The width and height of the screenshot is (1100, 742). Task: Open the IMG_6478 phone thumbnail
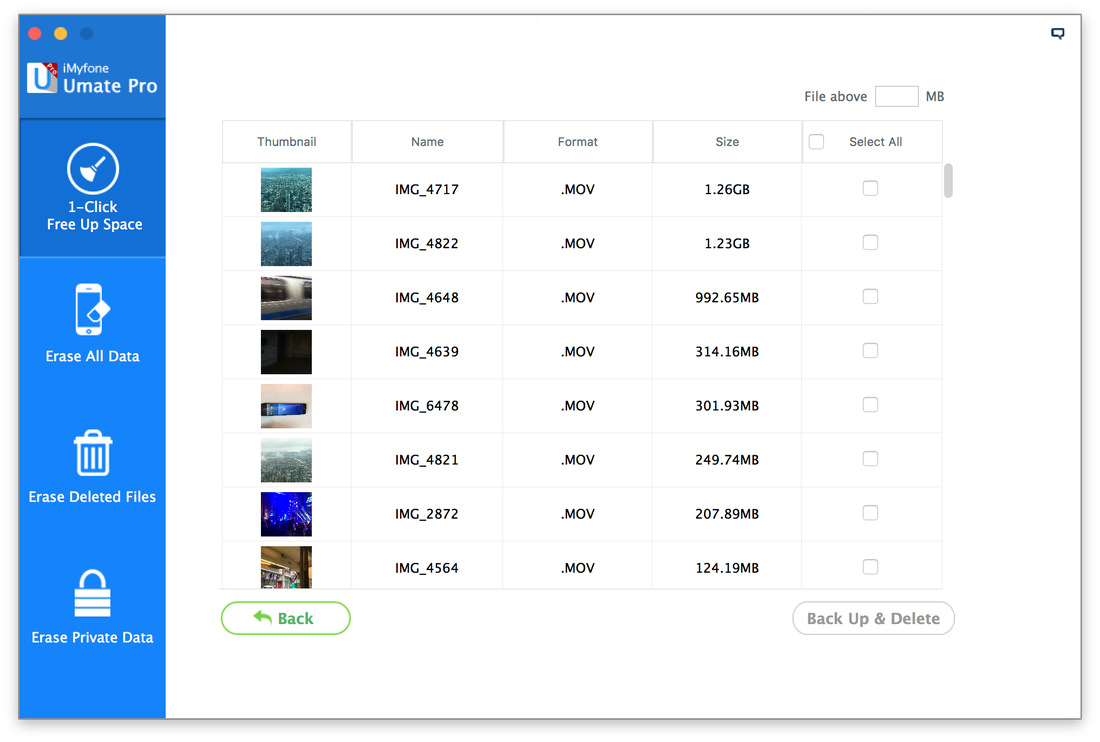pyautogui.click(x=286, y=405)
